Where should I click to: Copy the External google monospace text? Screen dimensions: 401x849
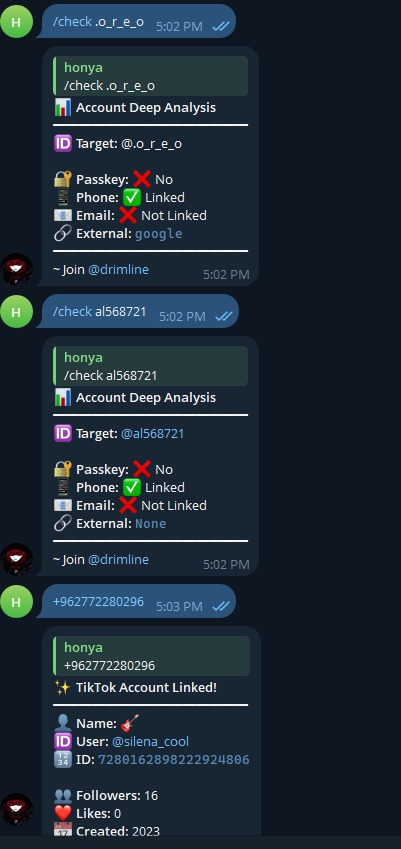tap(159, 234)
